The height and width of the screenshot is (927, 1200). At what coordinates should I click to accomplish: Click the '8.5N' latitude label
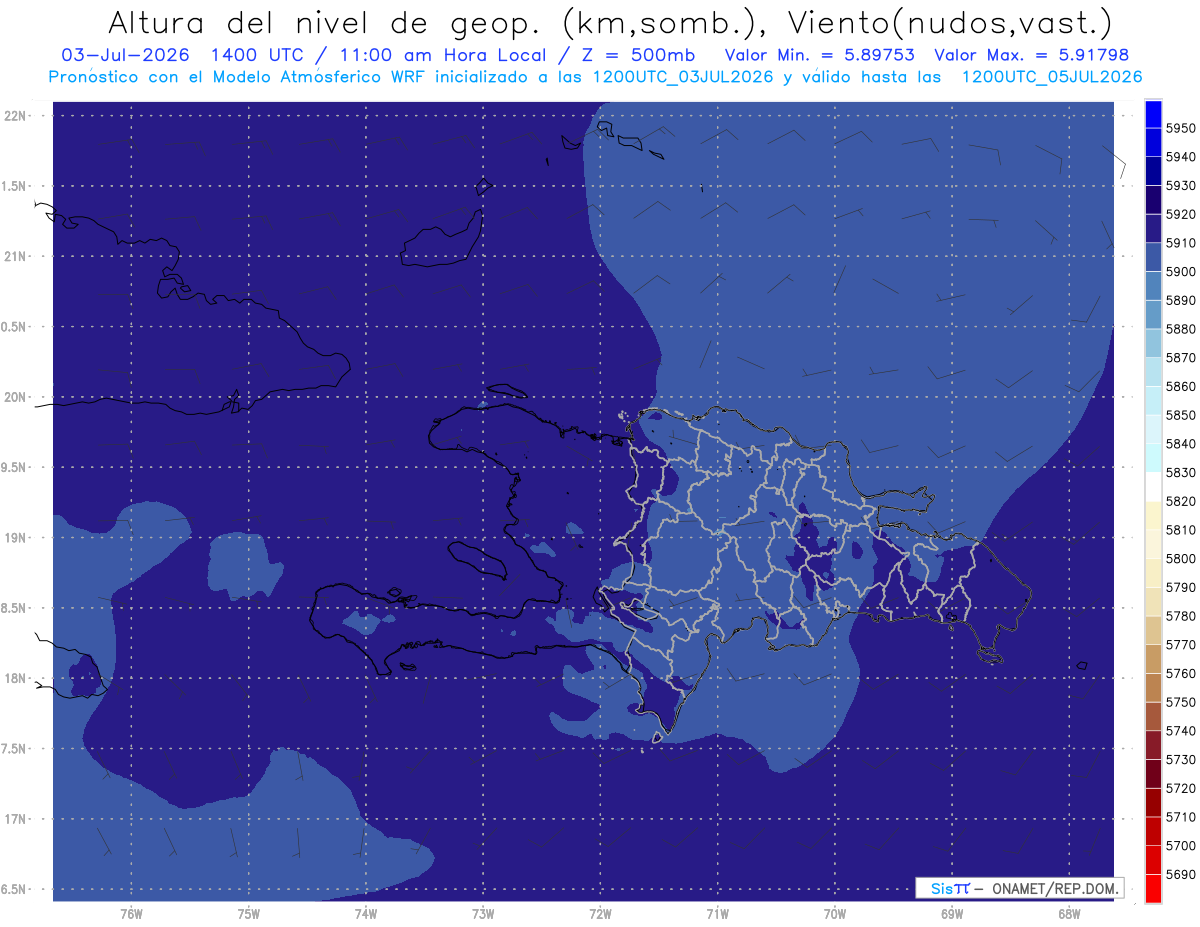click(15, 608)
